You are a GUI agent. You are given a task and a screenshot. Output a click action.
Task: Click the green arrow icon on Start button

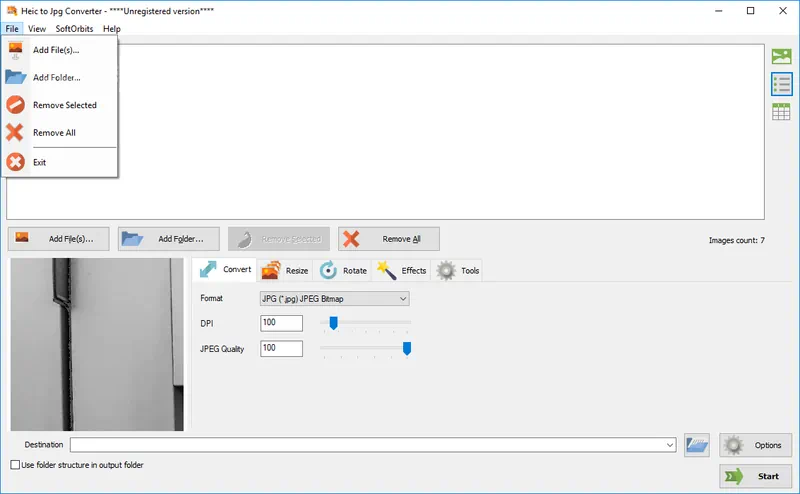pyautogui.click(x=734, y=477)
